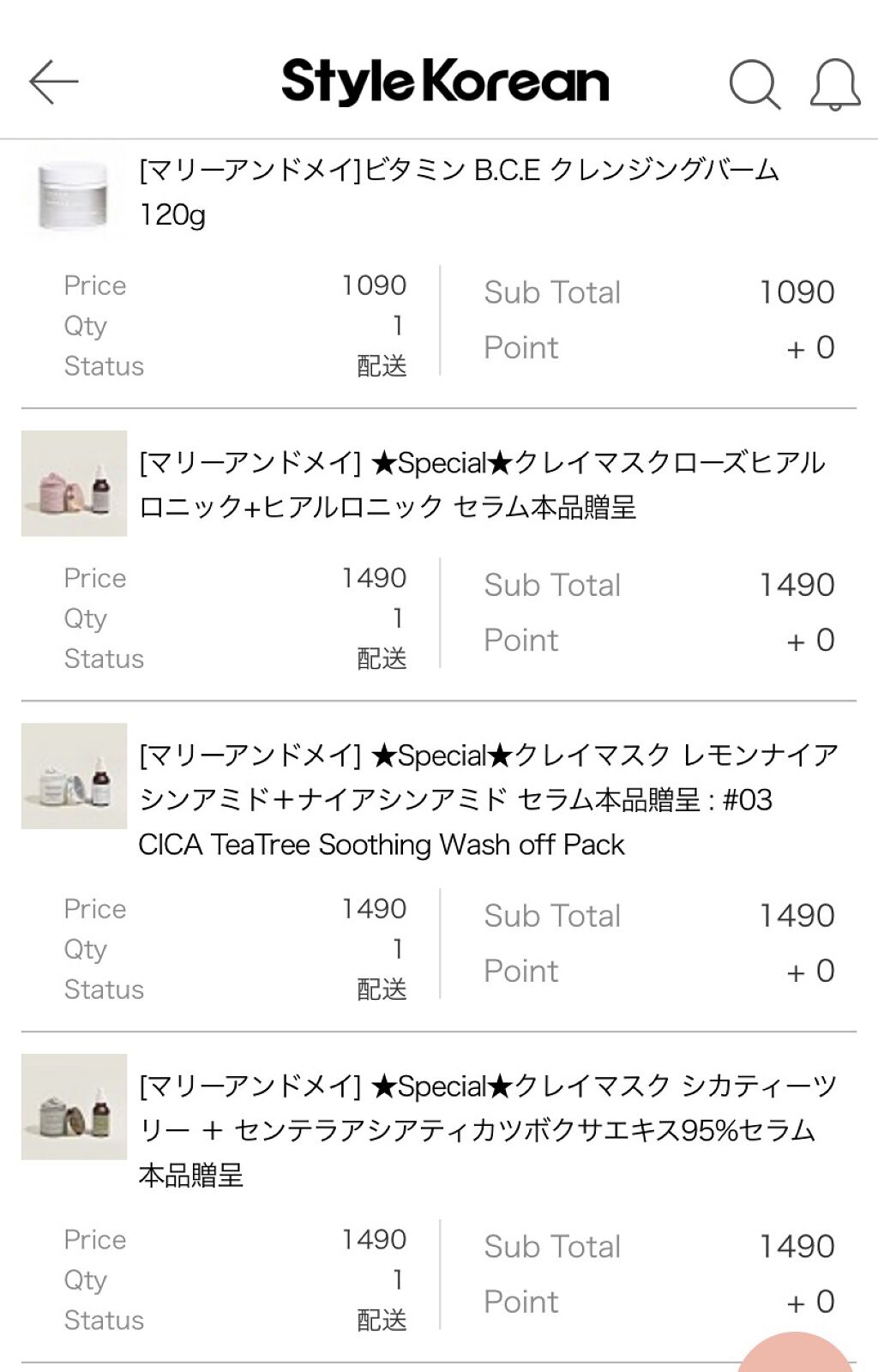The image size is (878, 1372).
Task: Tap the cleansing balm Sub Total 1090
Action: tap(797, 292)
